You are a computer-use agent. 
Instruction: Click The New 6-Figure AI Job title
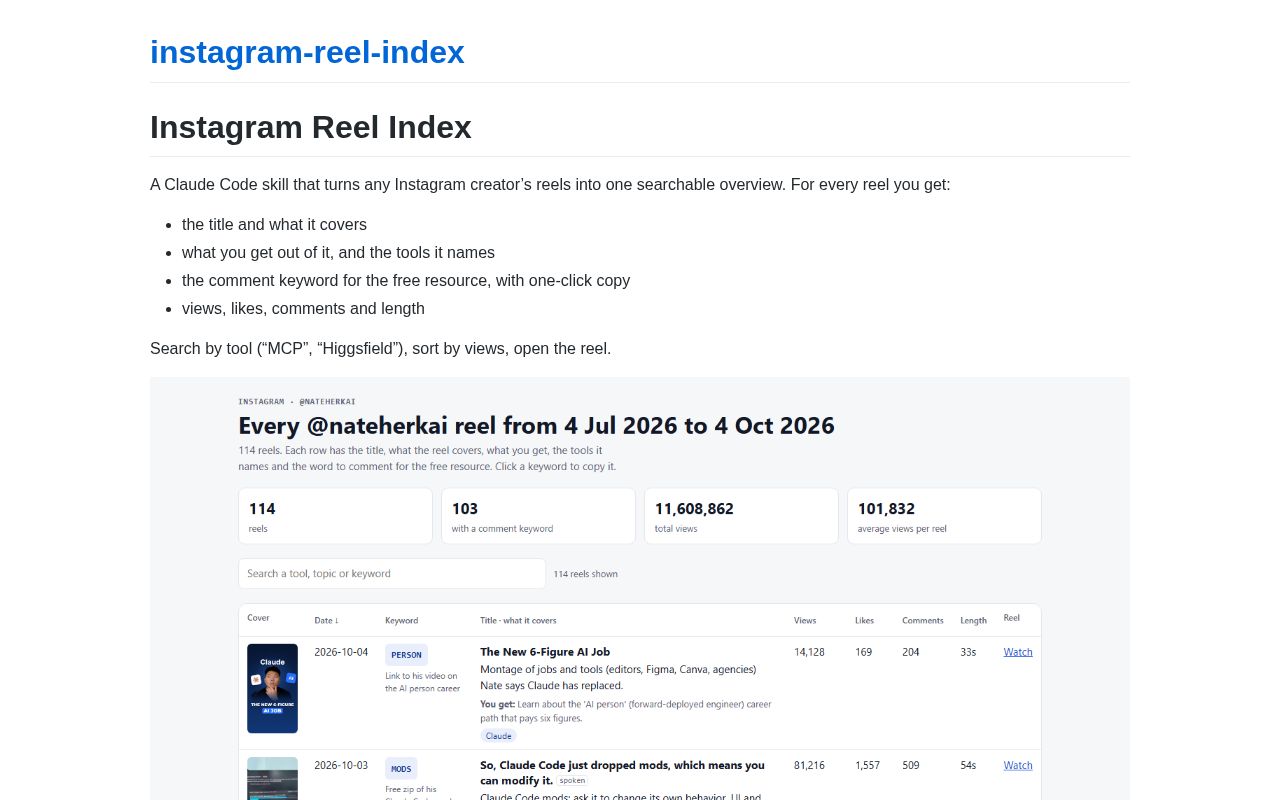pos(545,652)
